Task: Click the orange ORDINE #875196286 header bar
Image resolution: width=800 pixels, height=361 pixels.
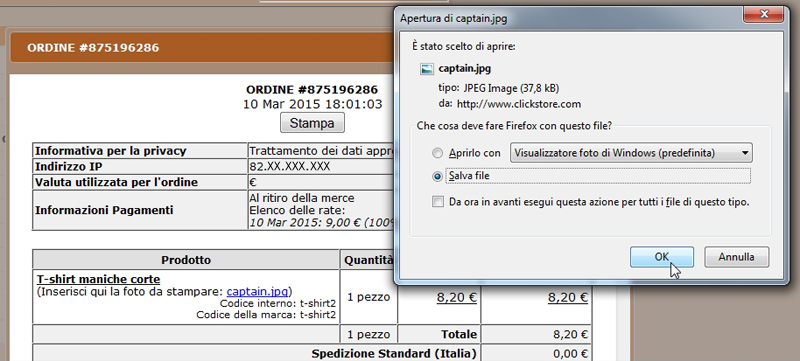Action: (x=202, y=48)
